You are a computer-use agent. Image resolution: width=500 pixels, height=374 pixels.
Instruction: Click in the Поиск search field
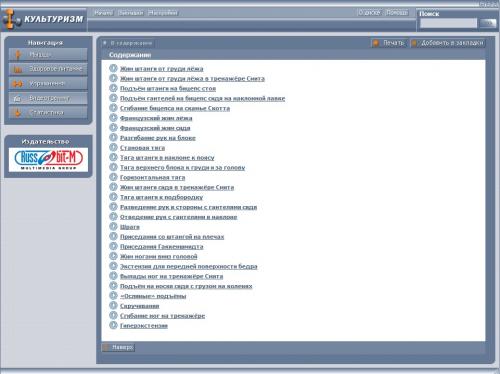tap(448, 23)
